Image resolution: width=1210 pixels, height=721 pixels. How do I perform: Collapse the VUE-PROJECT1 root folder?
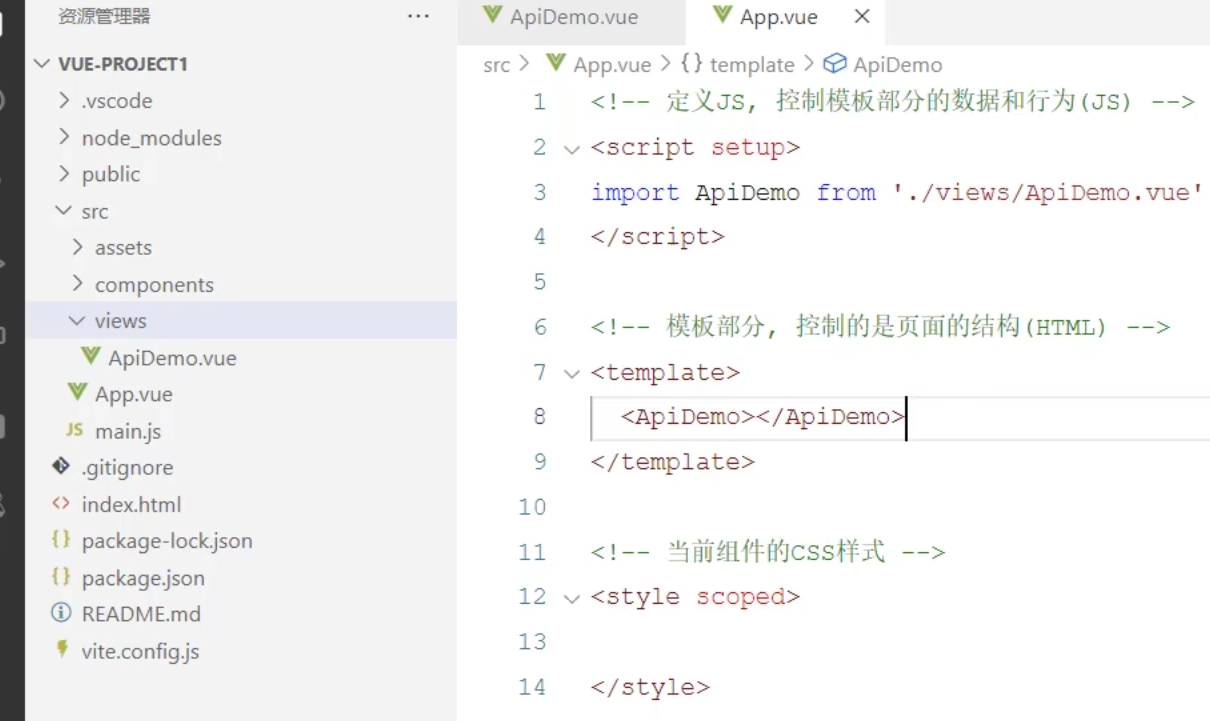tap(42, 64)
